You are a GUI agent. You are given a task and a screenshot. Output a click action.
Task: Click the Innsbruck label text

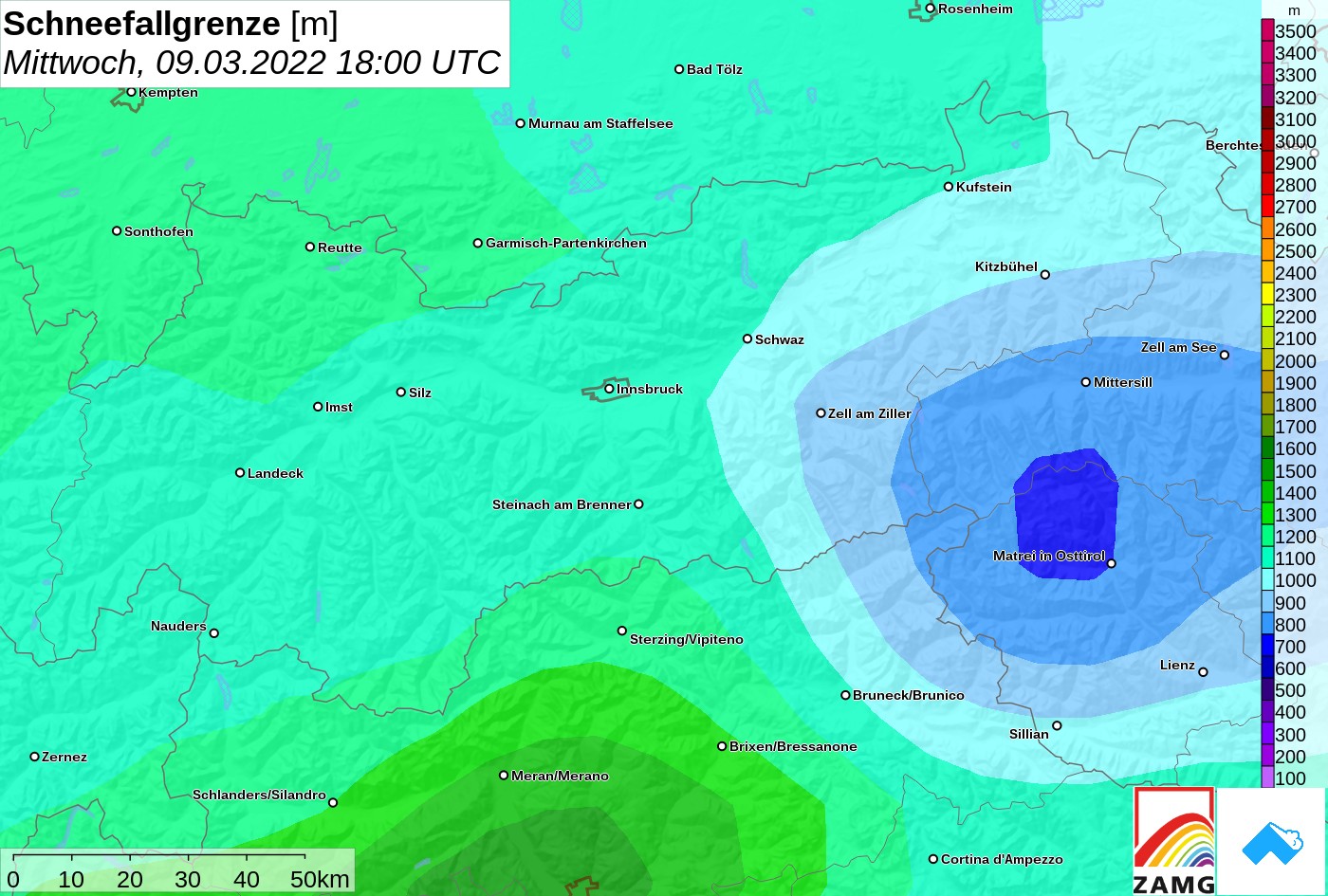pyautogui.click(x=650, y=389)
